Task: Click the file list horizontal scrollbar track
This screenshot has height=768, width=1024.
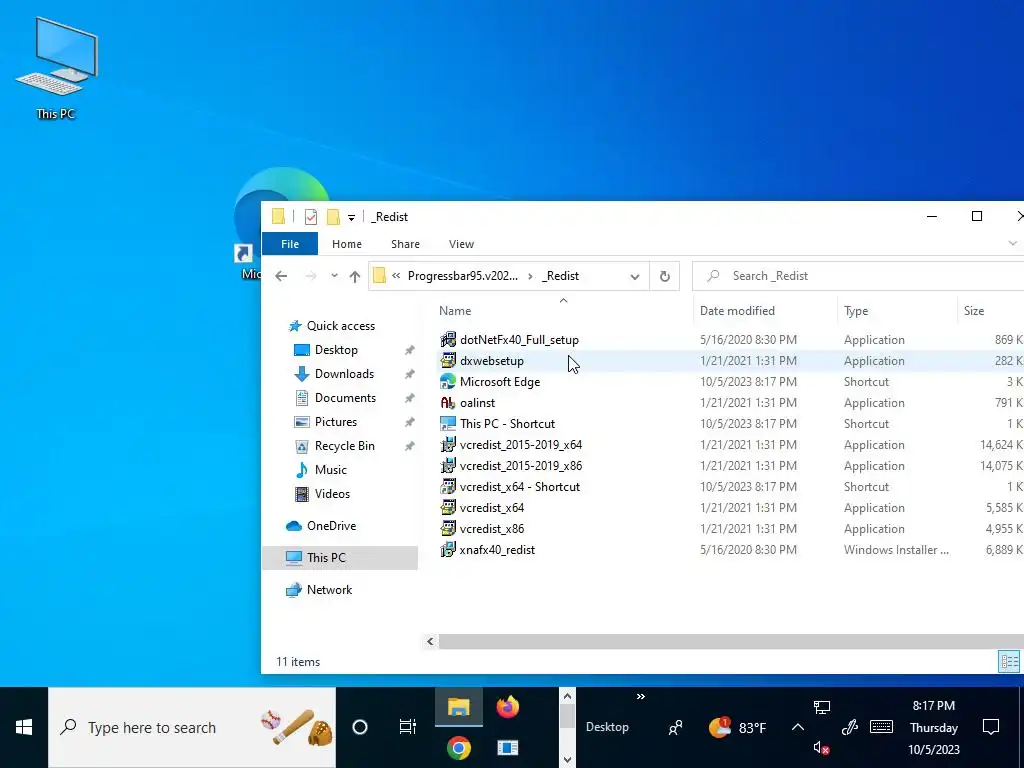Action: click(731, 641)
